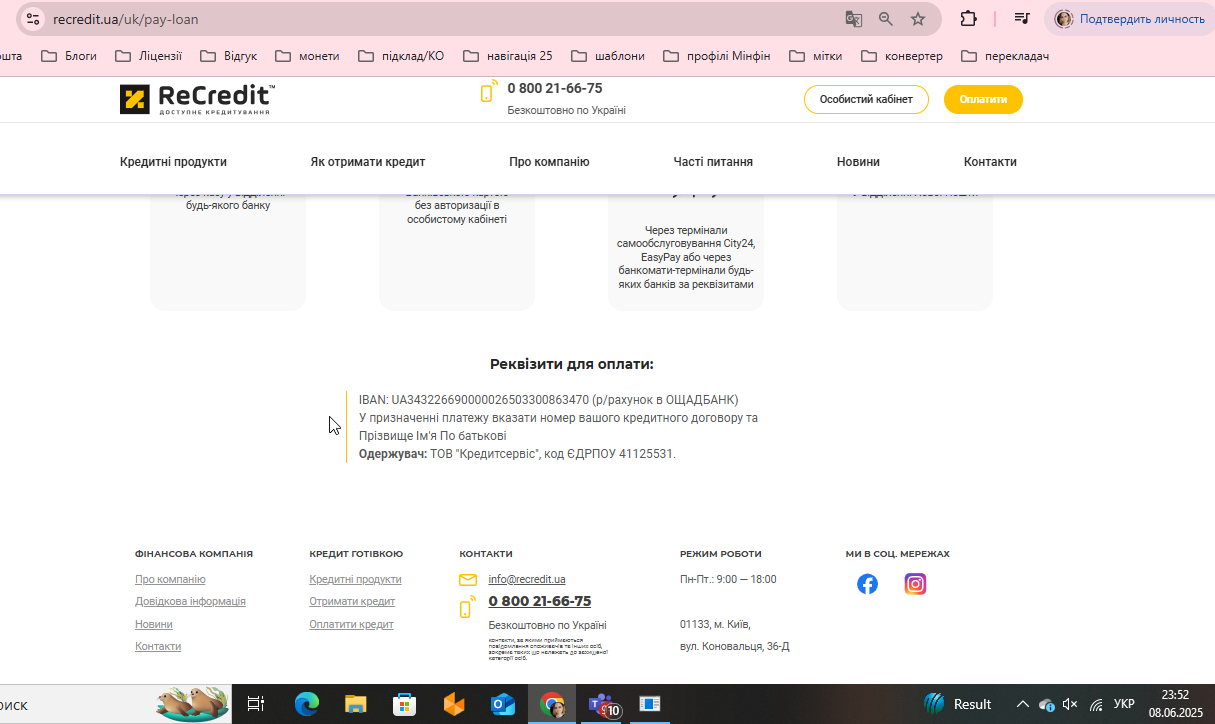Click the muted volume icon in tray
Viewport: 1215px width, 724px height.
[x=1070, y=704]
